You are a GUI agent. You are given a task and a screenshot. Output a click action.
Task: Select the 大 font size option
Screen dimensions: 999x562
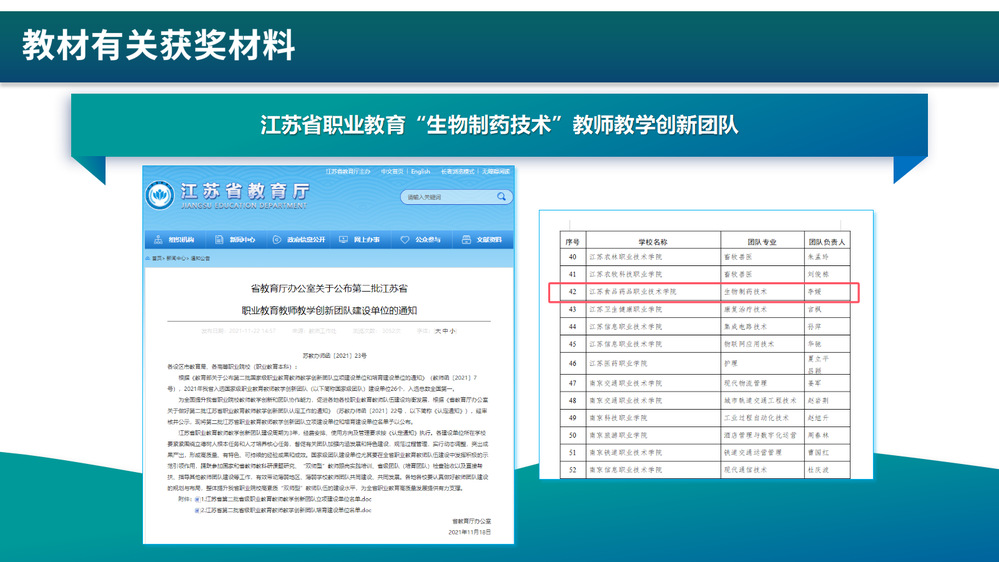click(438, 330)
